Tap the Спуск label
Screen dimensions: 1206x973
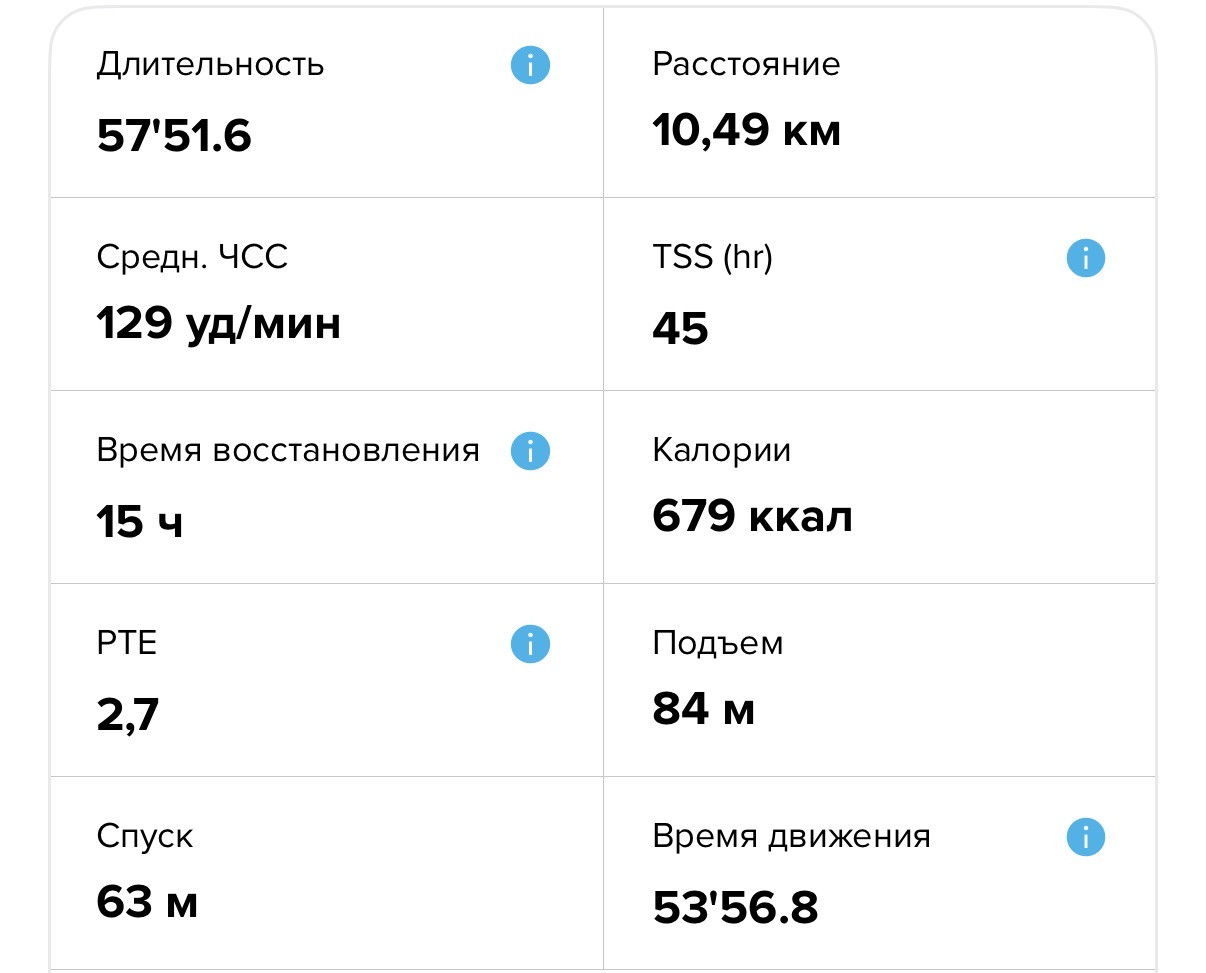coord(145,837)
